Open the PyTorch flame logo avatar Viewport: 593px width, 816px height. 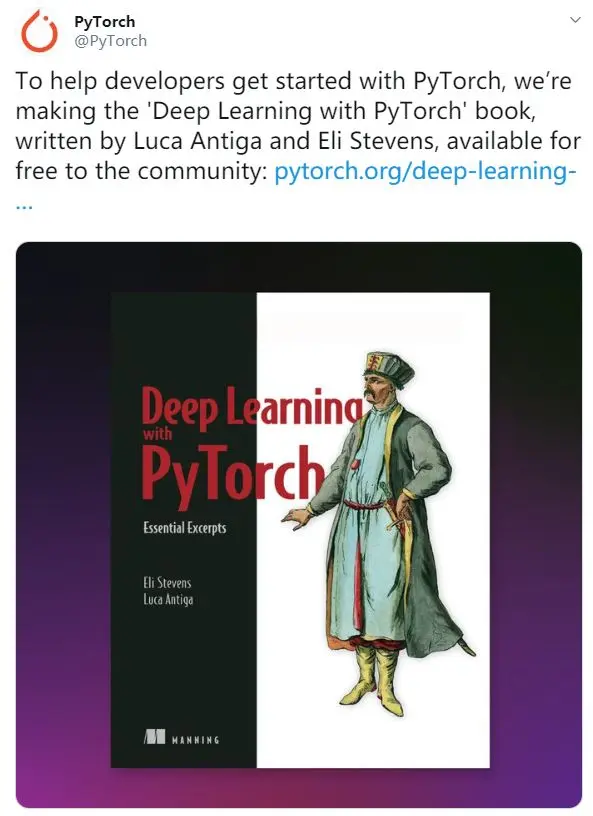point(39,31)
